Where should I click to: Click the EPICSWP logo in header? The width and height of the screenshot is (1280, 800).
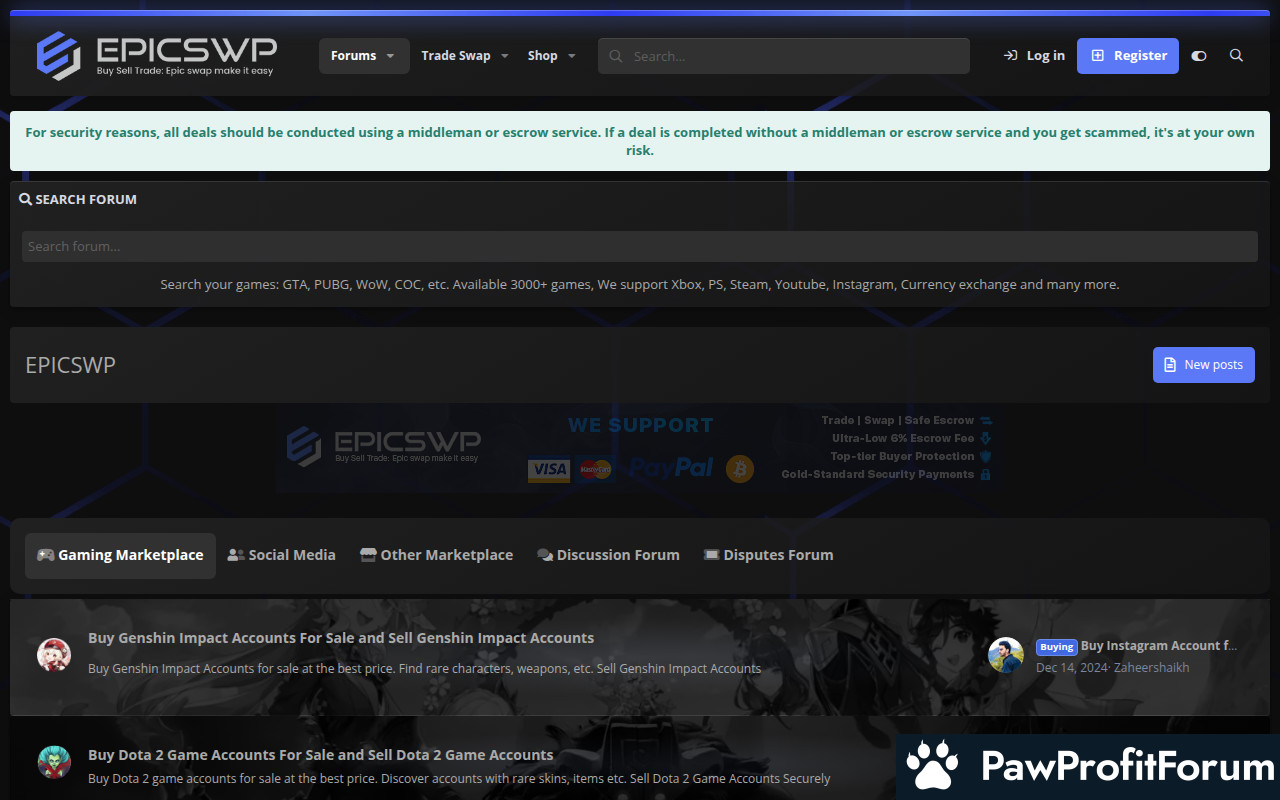(156, 56)
